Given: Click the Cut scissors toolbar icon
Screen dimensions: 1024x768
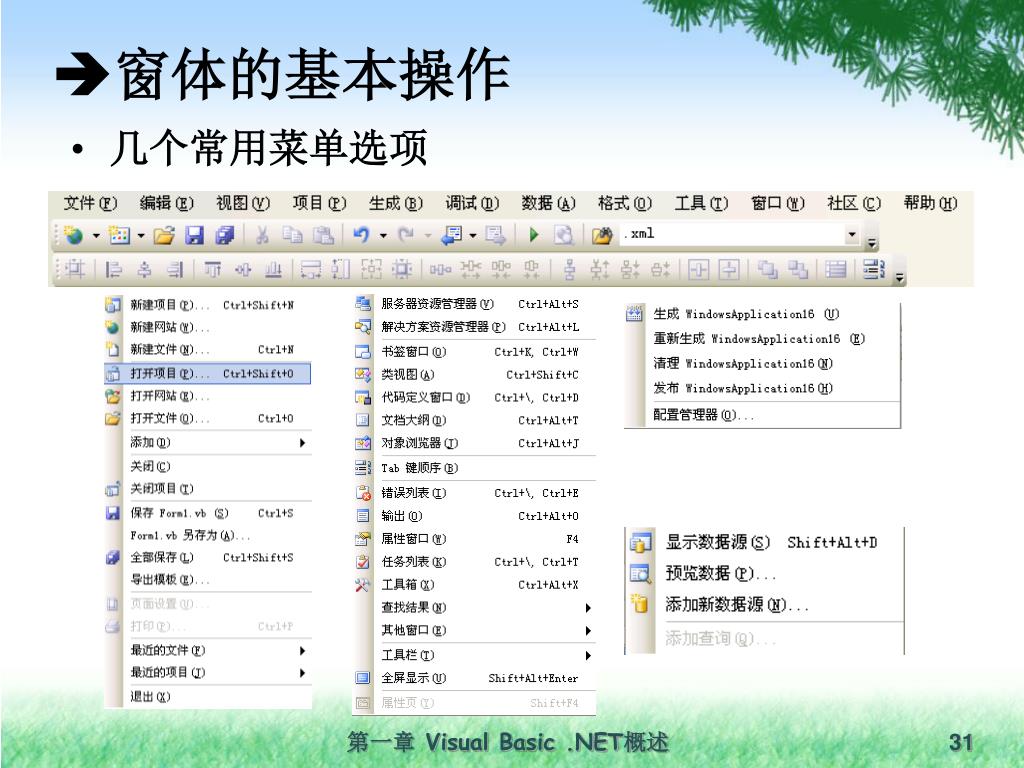Looking at the screenshot, I should pos(262,235).
